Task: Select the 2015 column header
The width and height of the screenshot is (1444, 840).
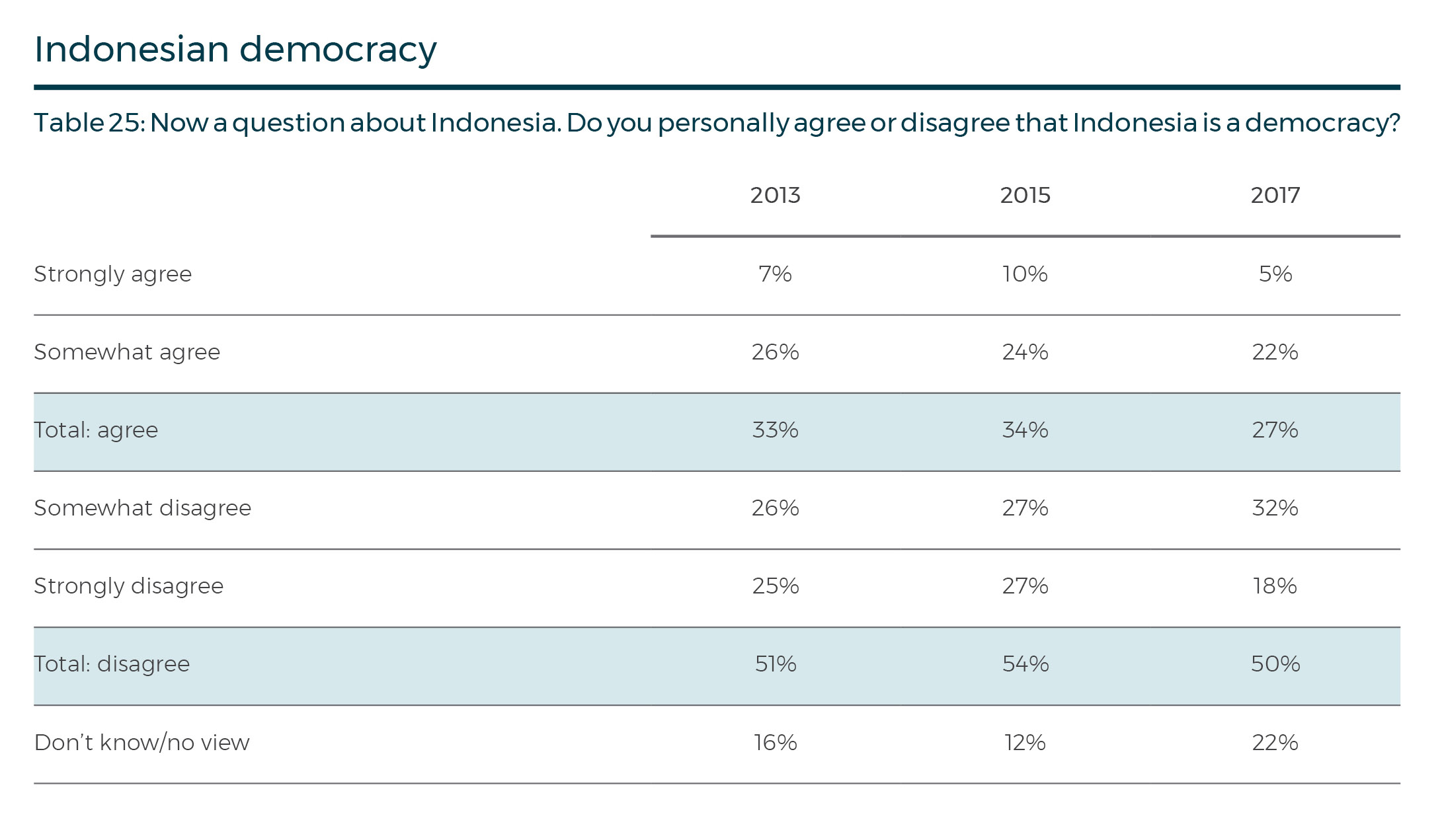Action: click(1025, 196)
